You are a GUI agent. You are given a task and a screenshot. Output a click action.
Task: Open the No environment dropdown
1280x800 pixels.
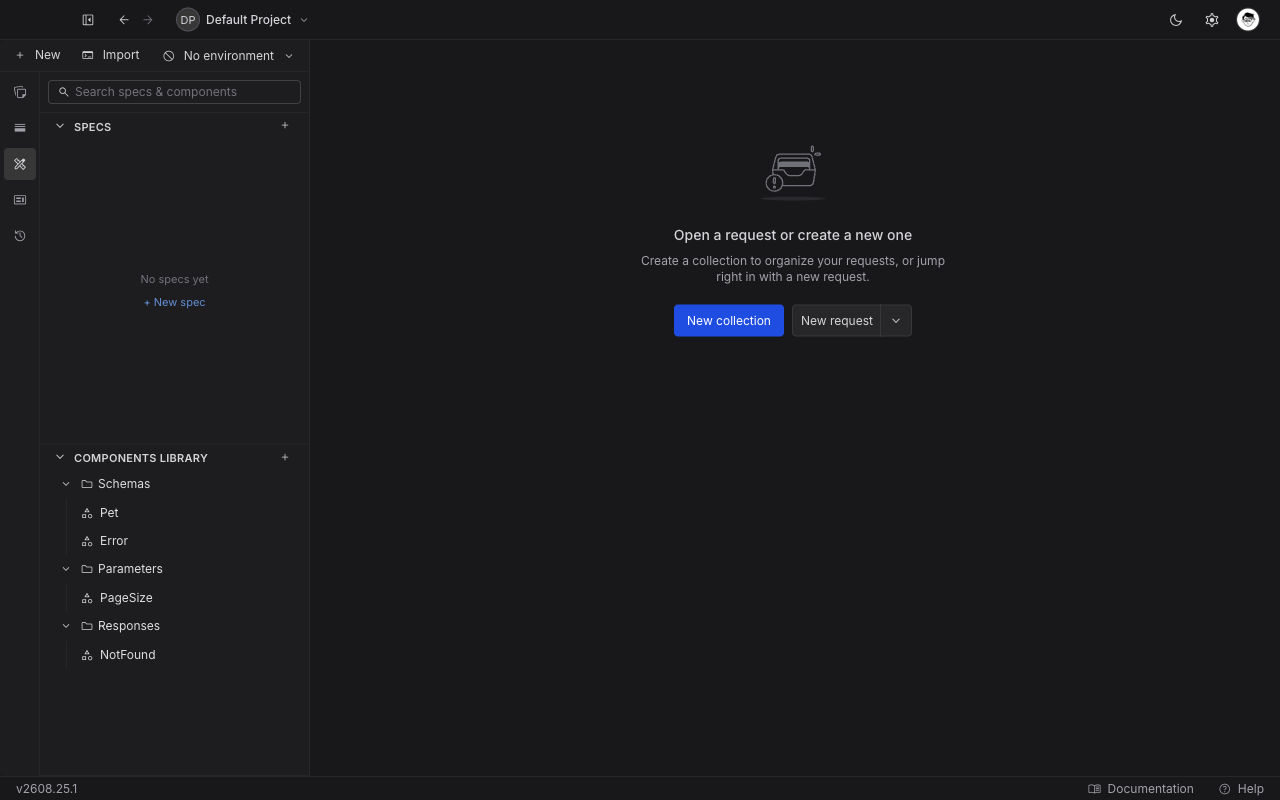(228, 56)
